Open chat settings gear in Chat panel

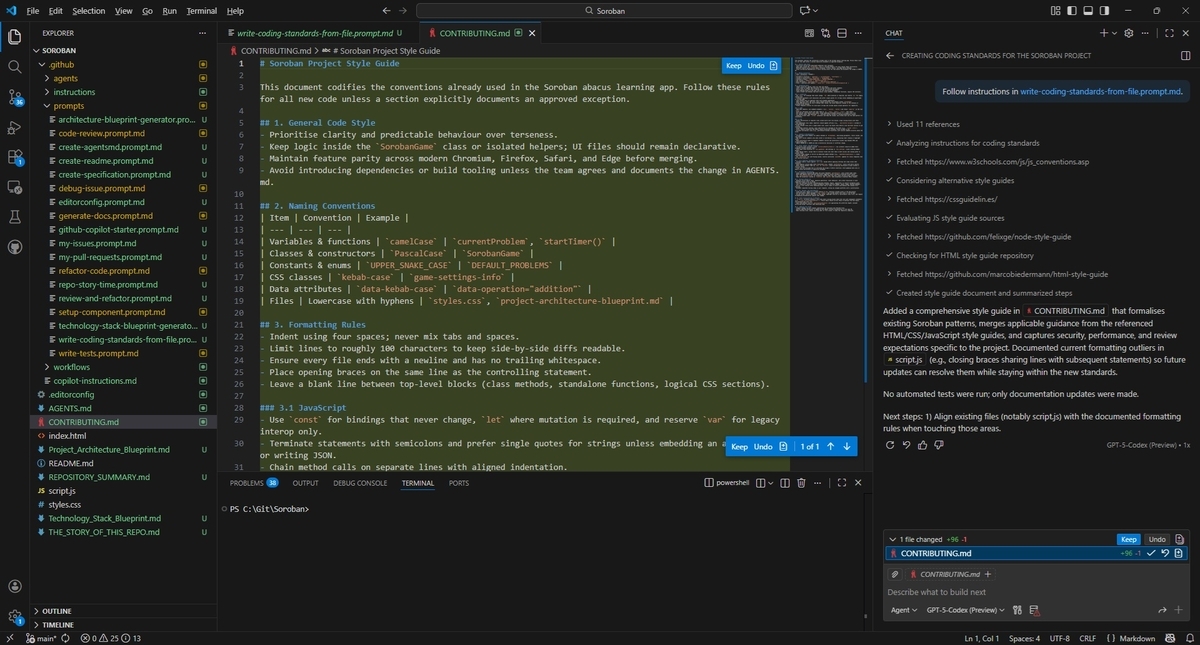pos(1128,33)
